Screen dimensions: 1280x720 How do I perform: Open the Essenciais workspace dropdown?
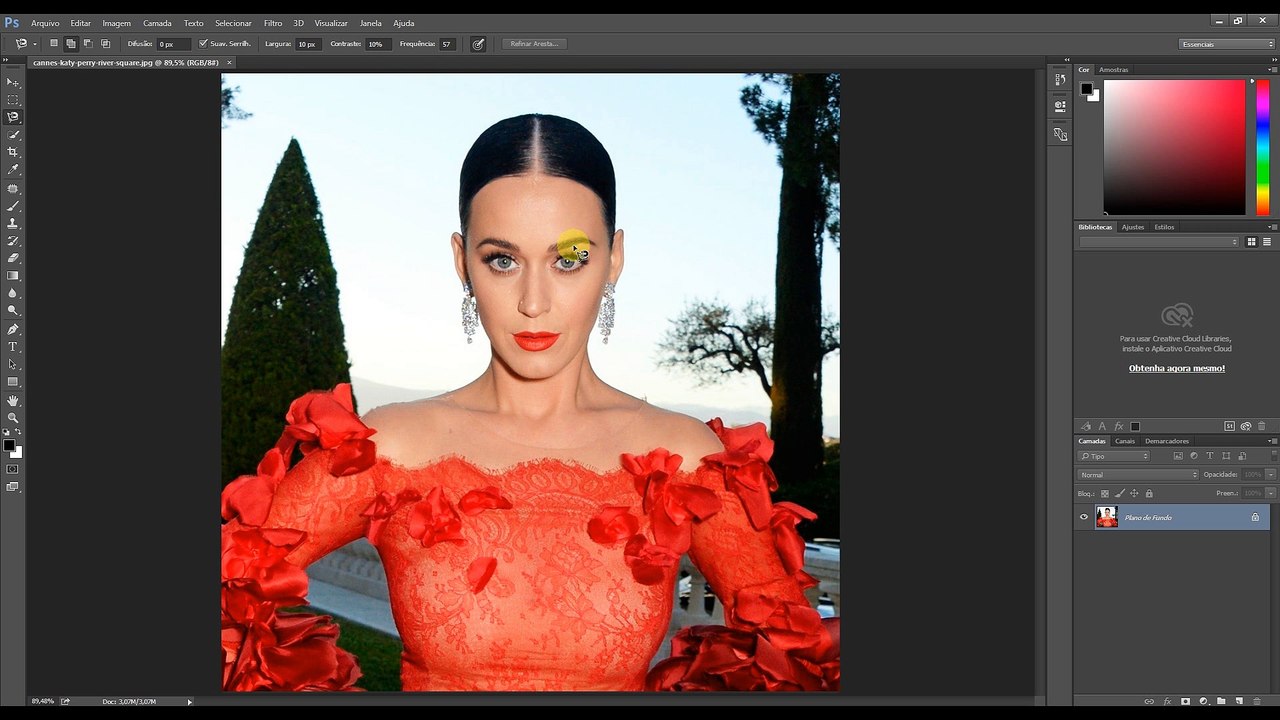[x=1227, y=44]
